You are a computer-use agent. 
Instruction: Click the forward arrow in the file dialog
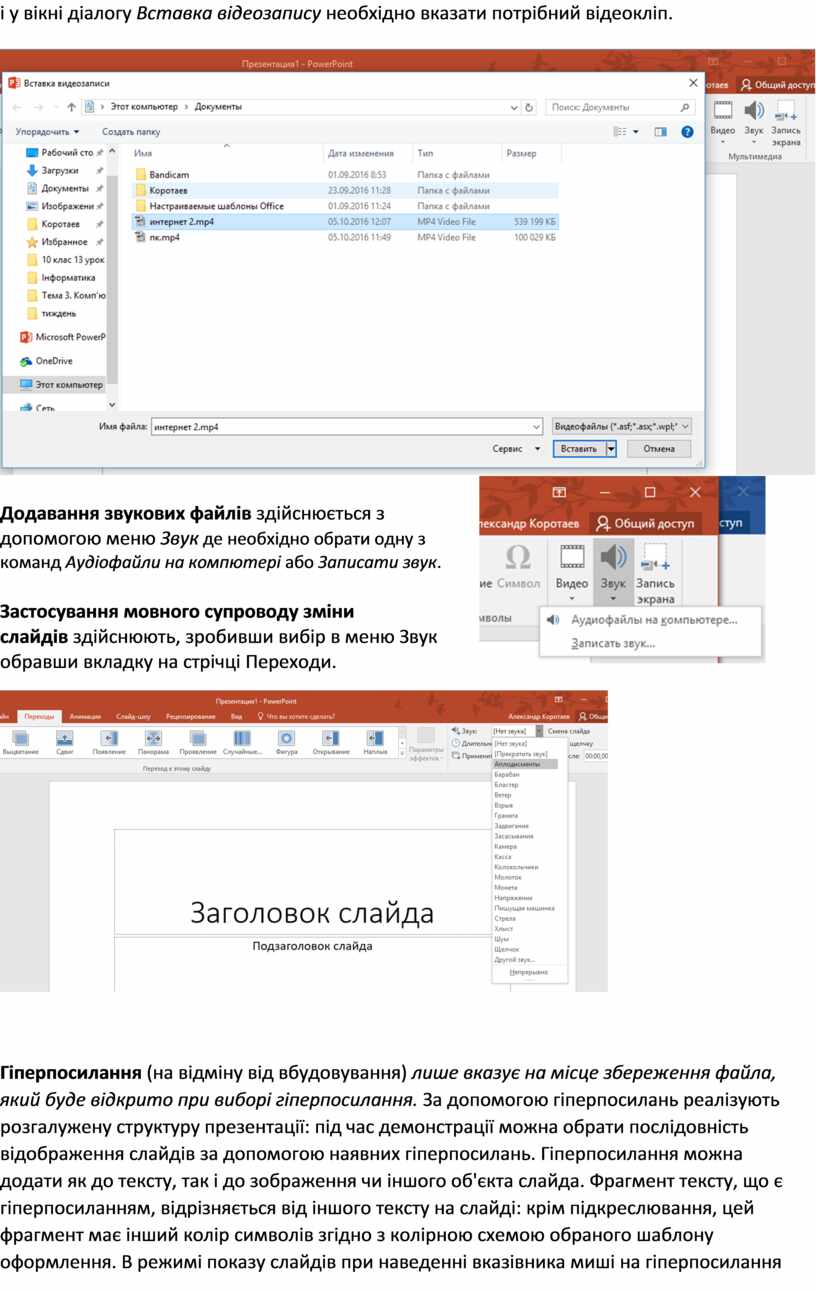38,107
